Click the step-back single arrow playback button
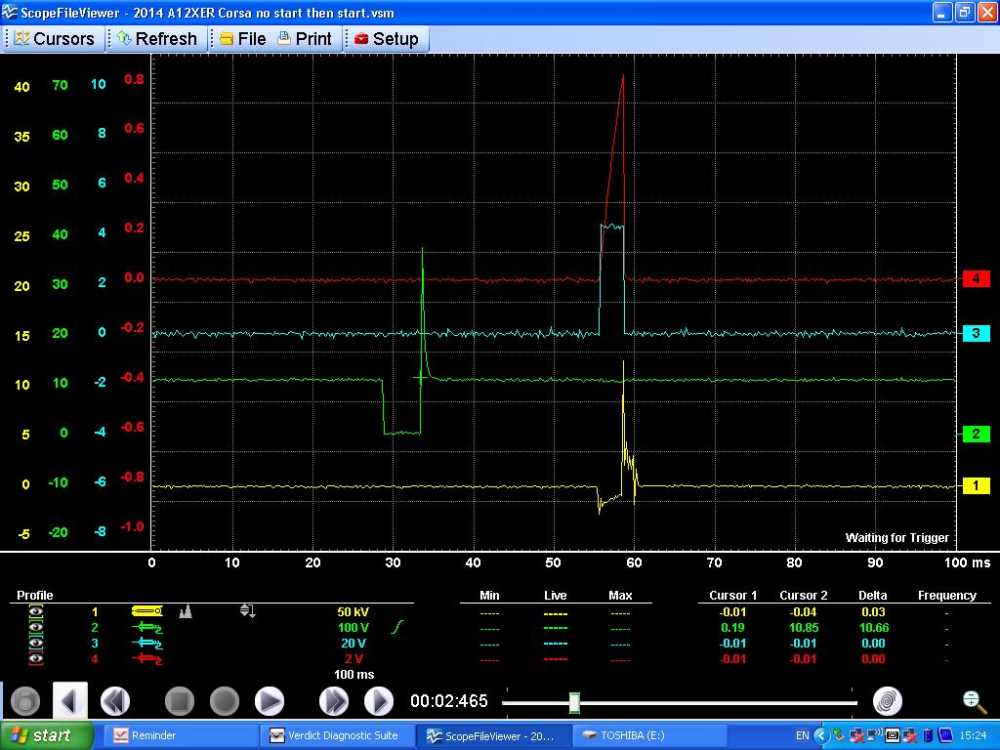Image resolution: width=1000 pixels, height=750 pixels. click(70, 702)
